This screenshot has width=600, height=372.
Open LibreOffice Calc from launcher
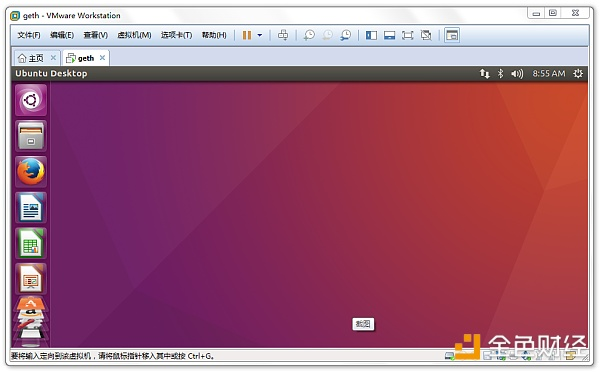point(31,243)
